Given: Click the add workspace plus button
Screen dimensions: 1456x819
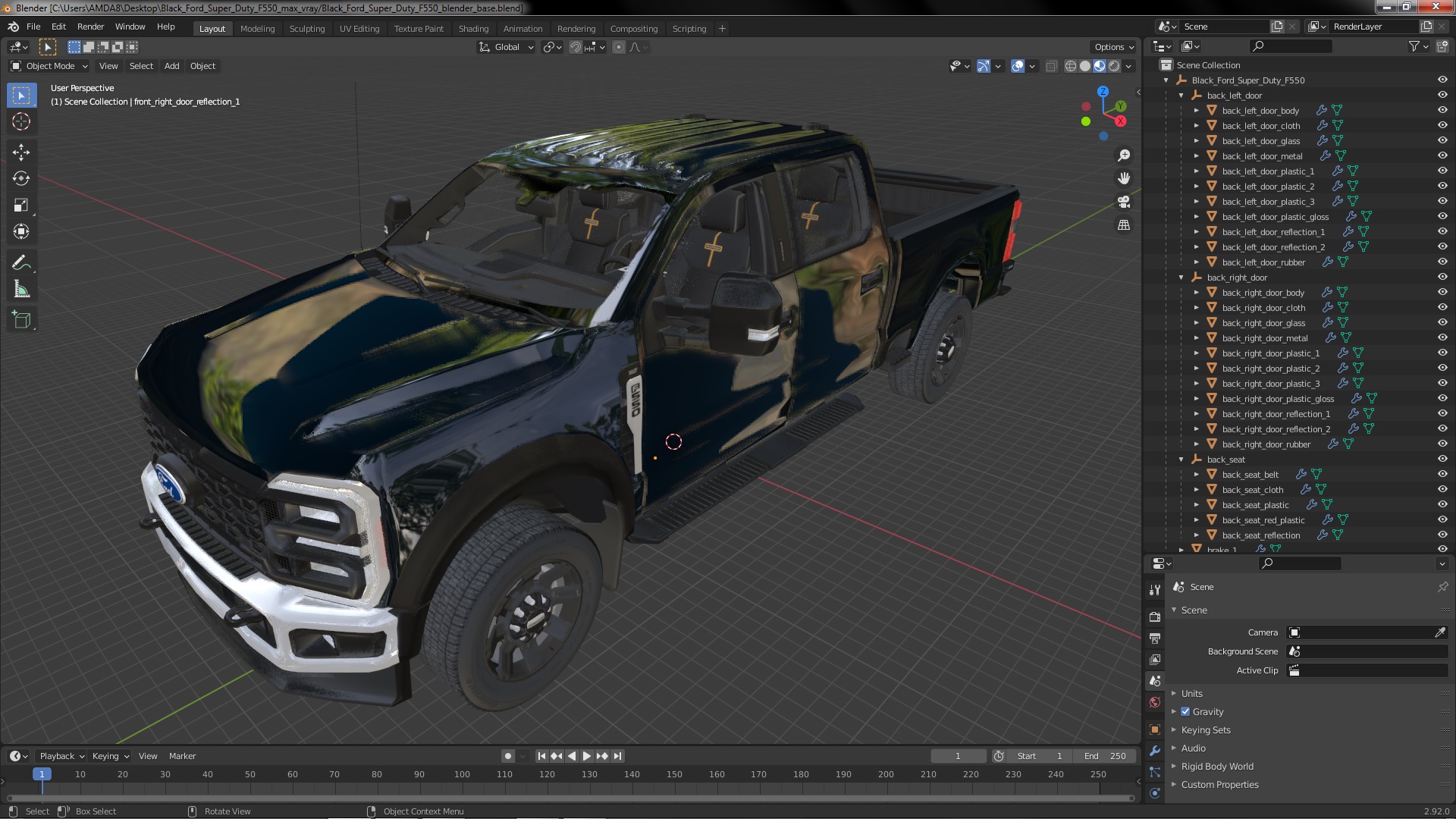Looking at the screenshot, I should (x=722, y=29).
